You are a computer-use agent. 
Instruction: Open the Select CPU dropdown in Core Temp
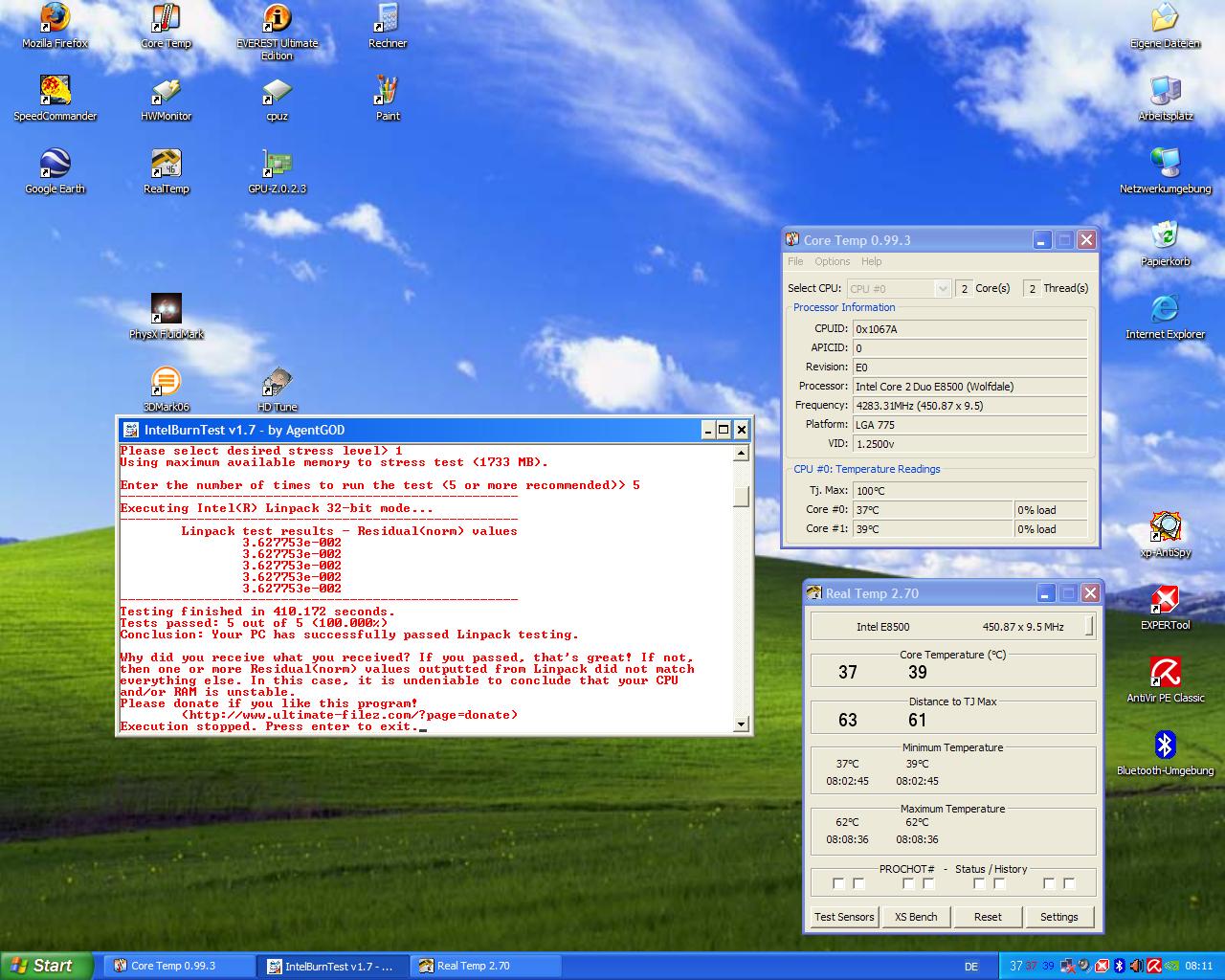point(899,288)
